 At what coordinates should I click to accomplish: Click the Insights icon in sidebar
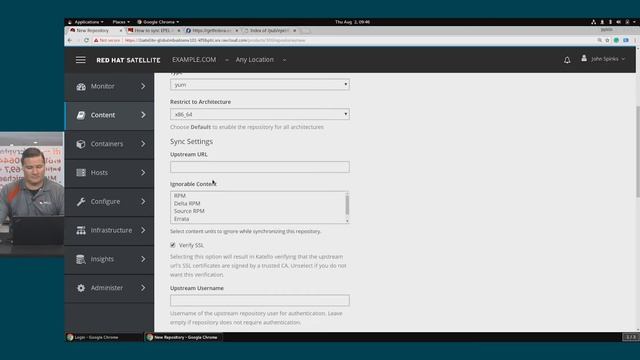point(81,259)
